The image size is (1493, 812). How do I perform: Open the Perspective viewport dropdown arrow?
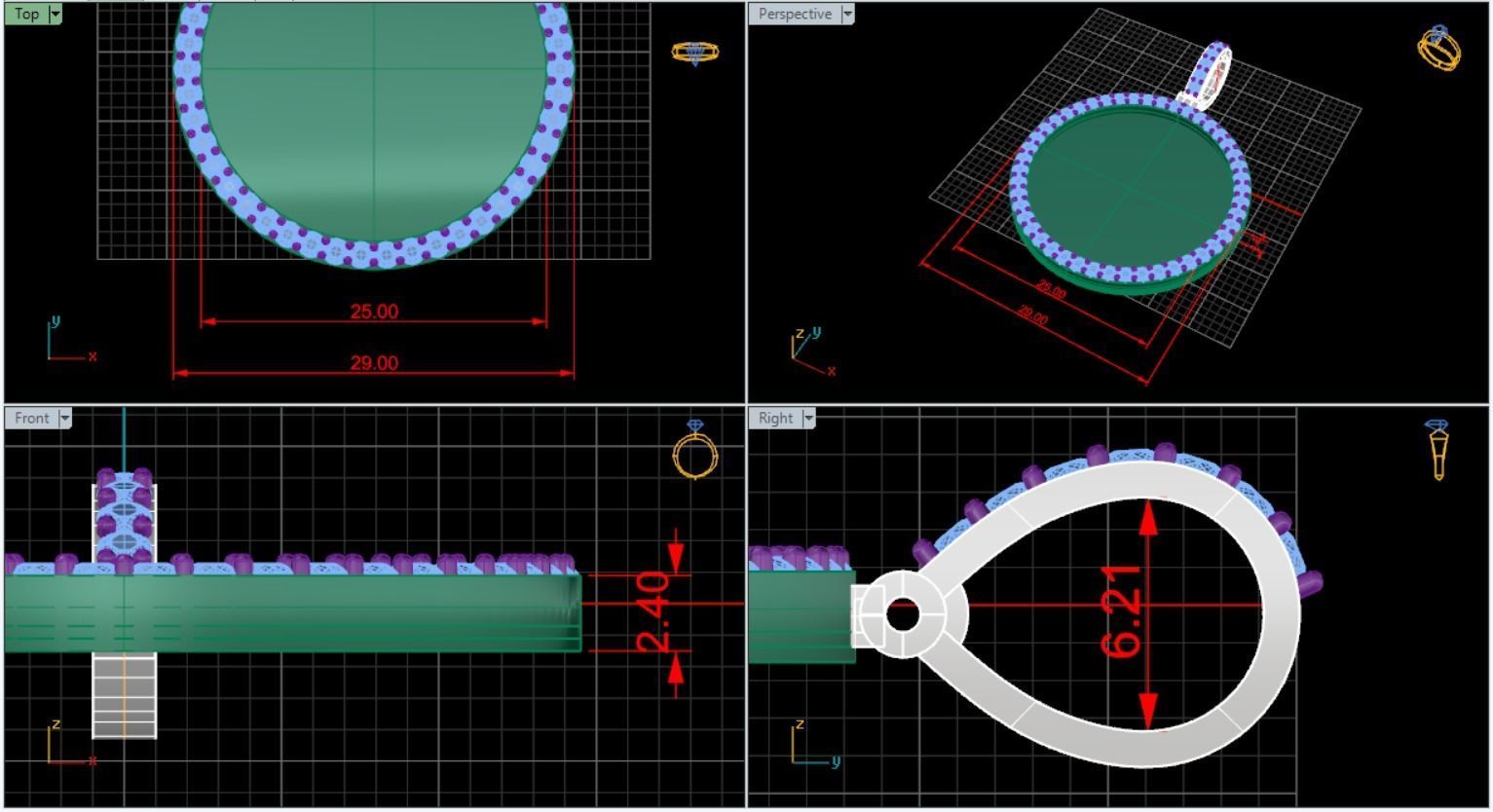pos(847,14)
